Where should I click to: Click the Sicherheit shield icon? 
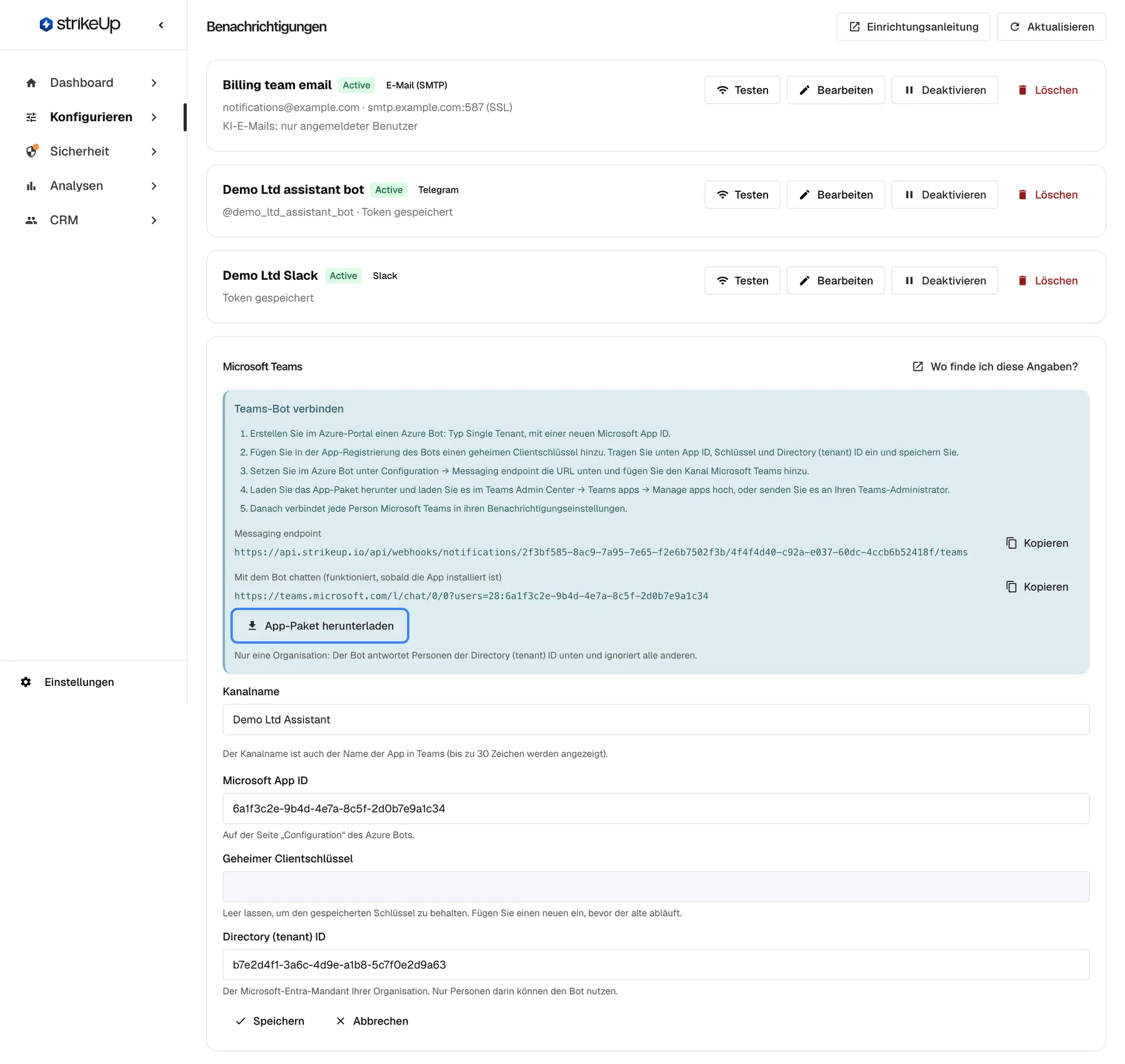point(31,152)
